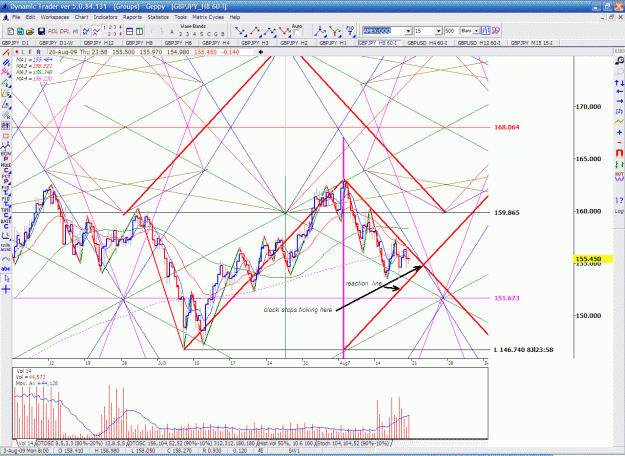Expand the period dropdown showing 15
Image resolution: width=625 pixels, height=456 pixels.
(438, 31)
